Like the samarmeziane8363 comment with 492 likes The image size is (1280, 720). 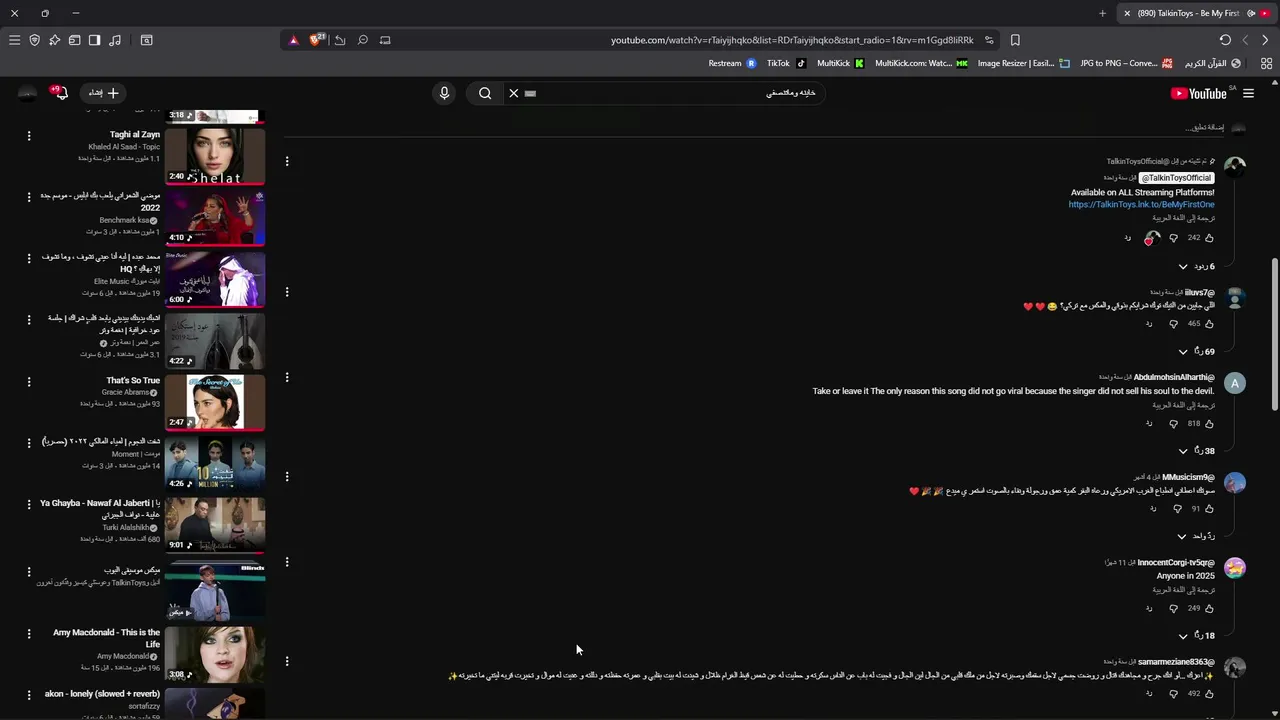[1209, 693]
